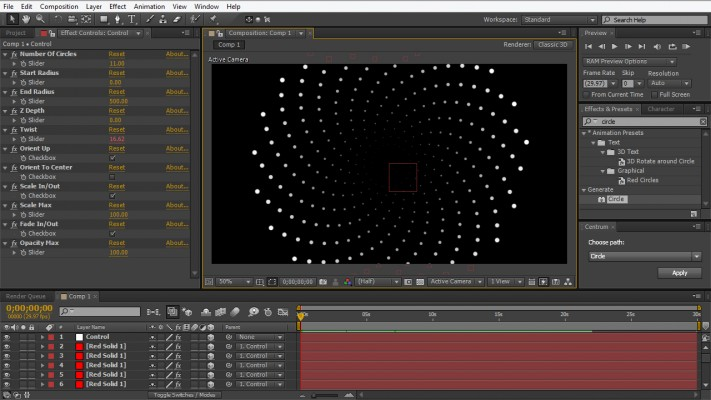The width and height of the screenshot is (711, 400).
Task: Open the Active Camera view dropdown
Action: tap(455, 282)
